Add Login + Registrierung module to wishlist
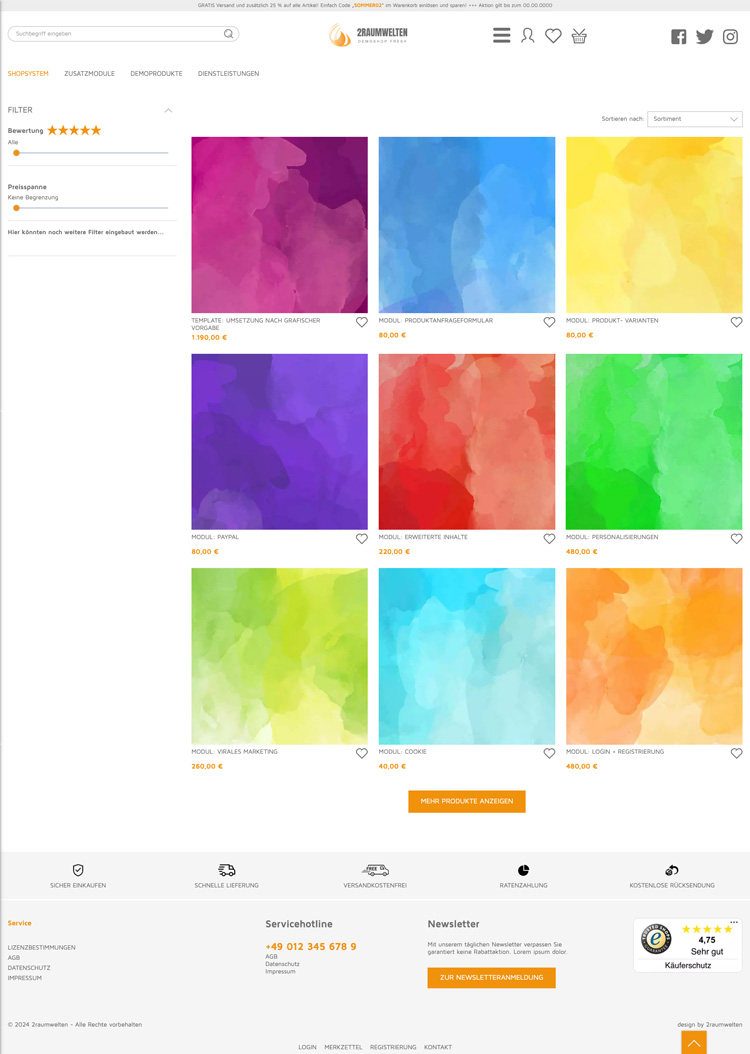The height and width of the screenshot is (1054, 750). pos(737,754)
